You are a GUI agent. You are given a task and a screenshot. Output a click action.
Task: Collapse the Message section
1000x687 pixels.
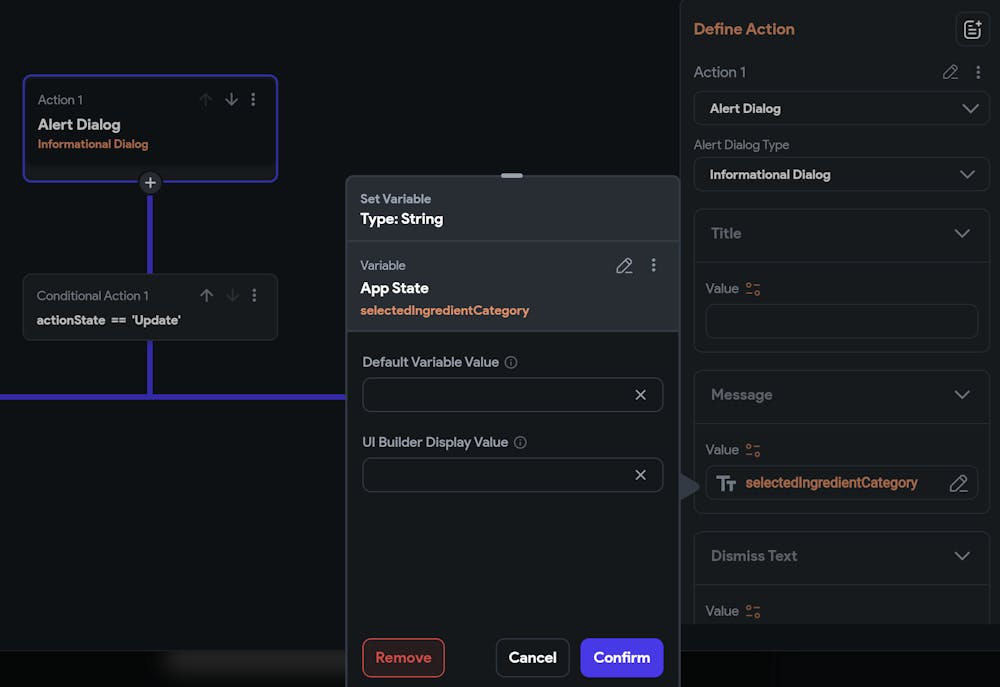(962, 395)
